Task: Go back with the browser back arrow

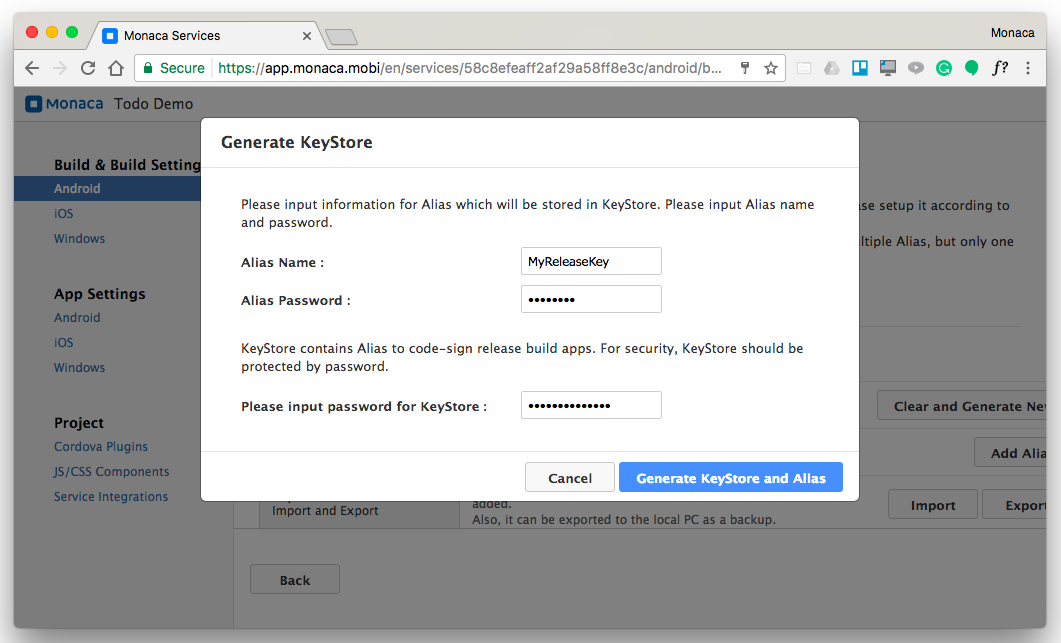Action: 32,68
